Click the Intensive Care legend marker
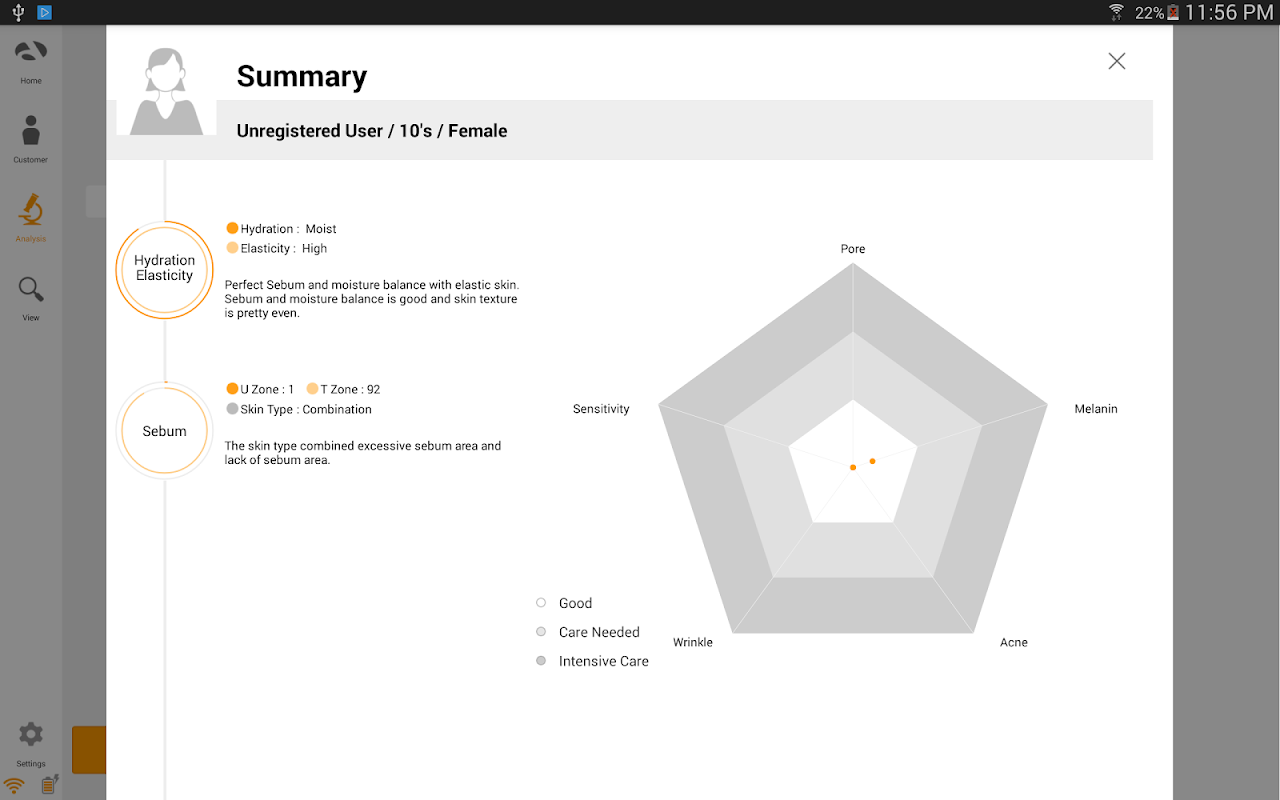Screen dimensions: 1280x800 [541, 661]
